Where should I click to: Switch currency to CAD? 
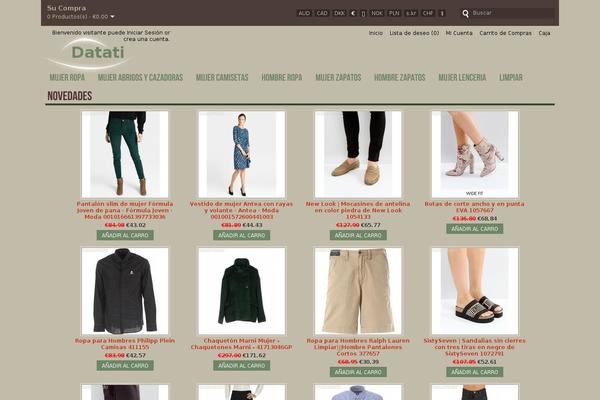coord(322,13)
